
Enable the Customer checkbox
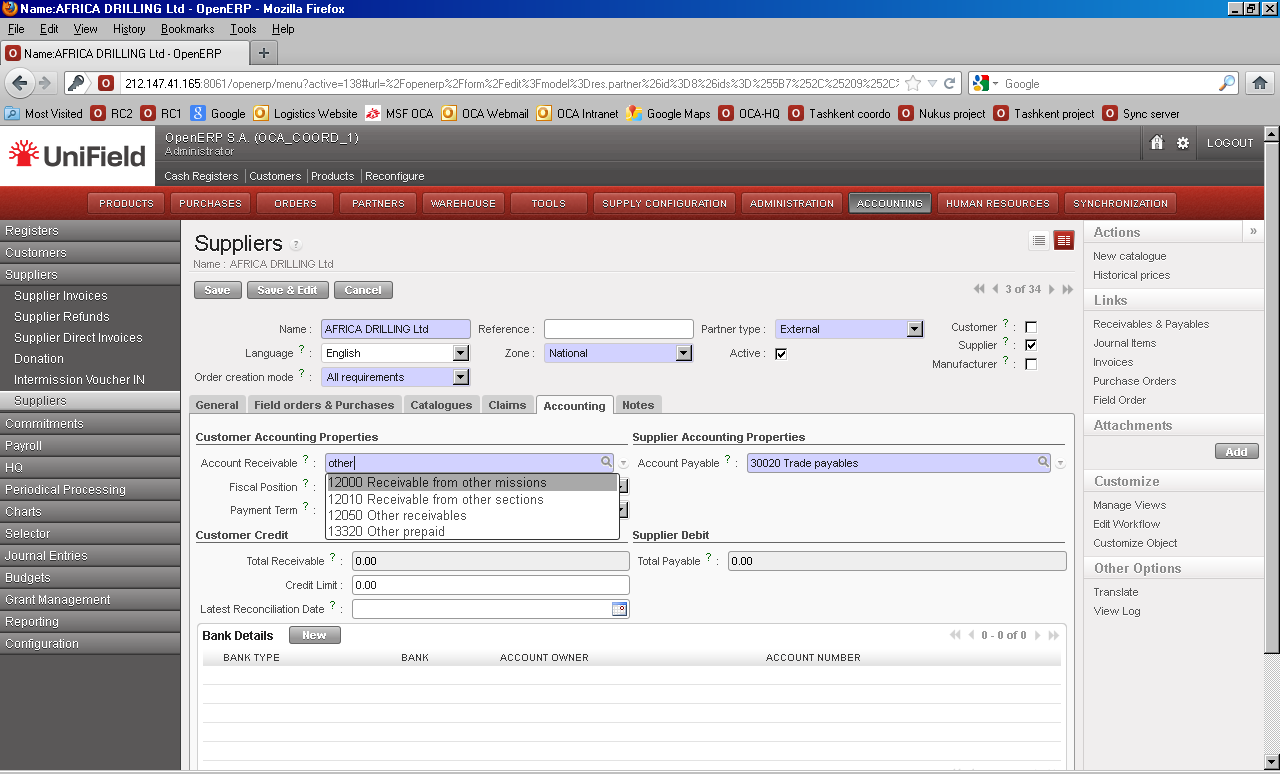(1031, 327)
